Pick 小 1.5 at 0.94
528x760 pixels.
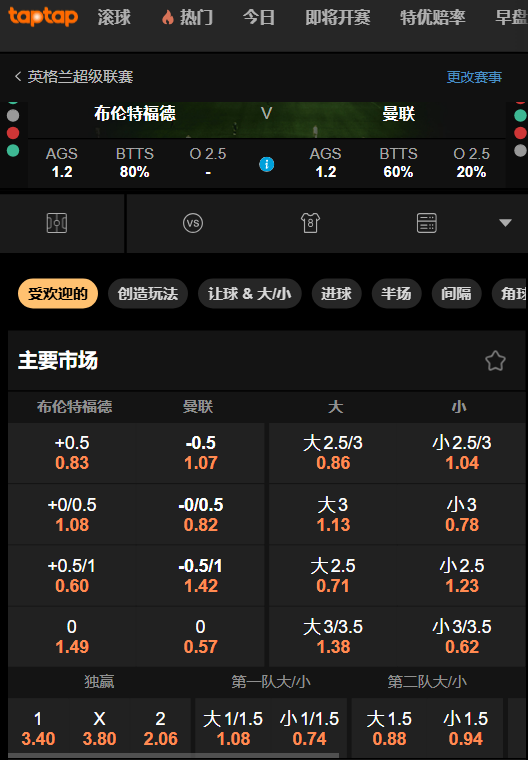tap(465, 728)
